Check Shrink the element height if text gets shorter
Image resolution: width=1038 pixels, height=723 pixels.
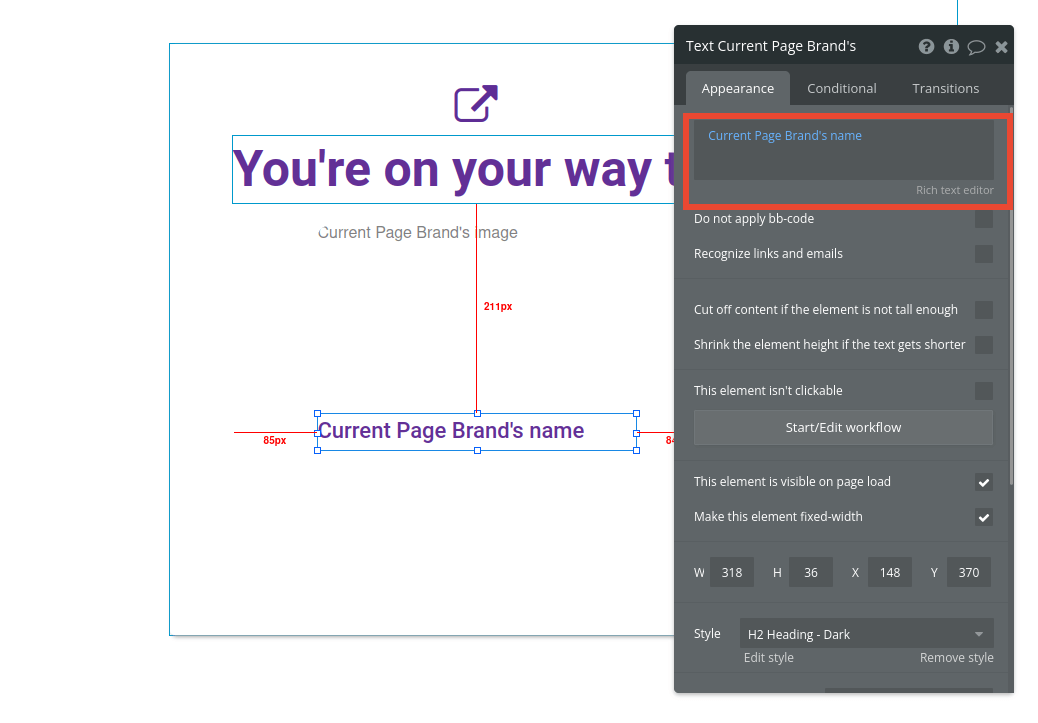coord(983,345)
